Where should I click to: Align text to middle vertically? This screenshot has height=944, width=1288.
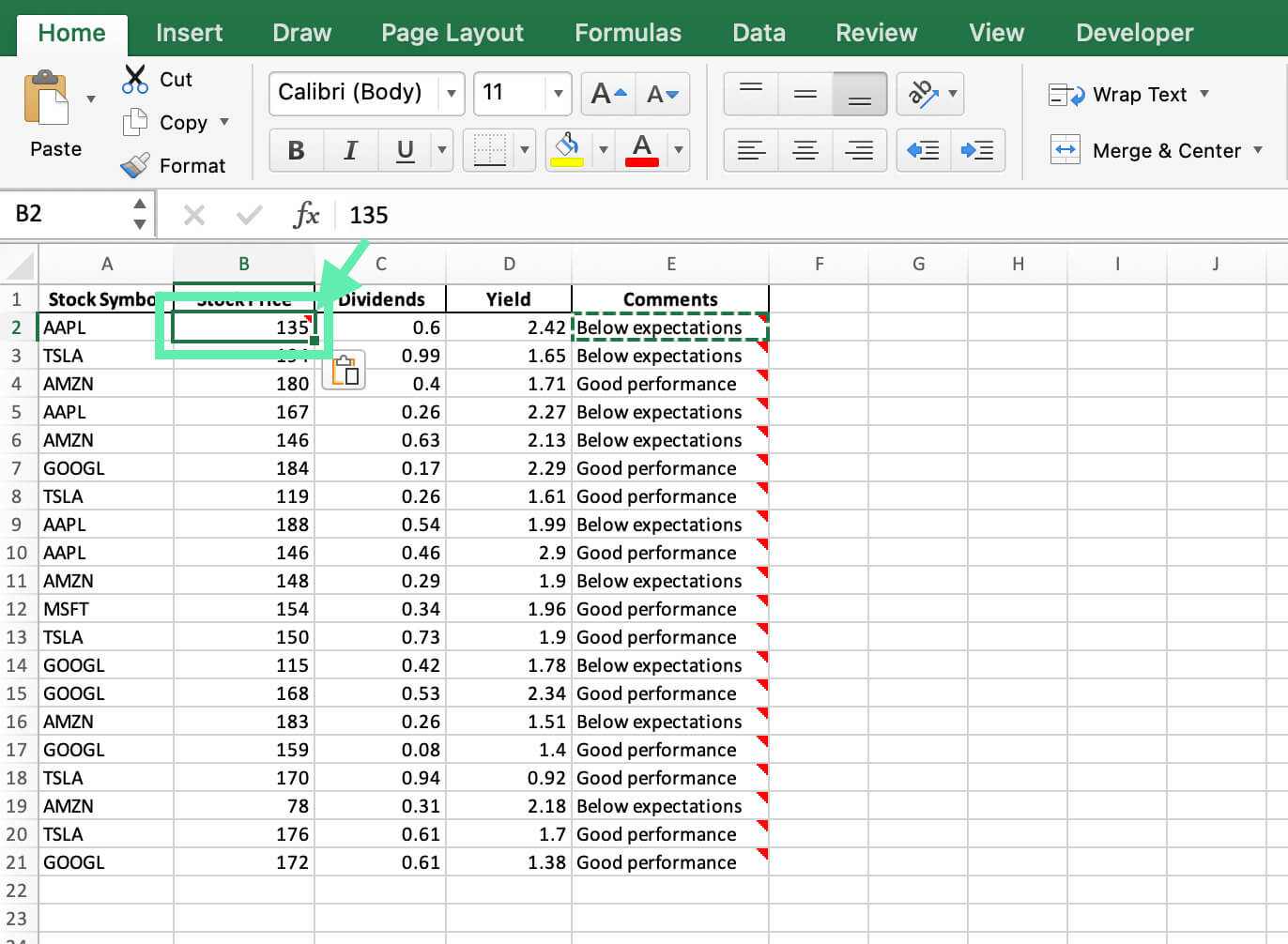pyautogui.click(x=805, y=93)
